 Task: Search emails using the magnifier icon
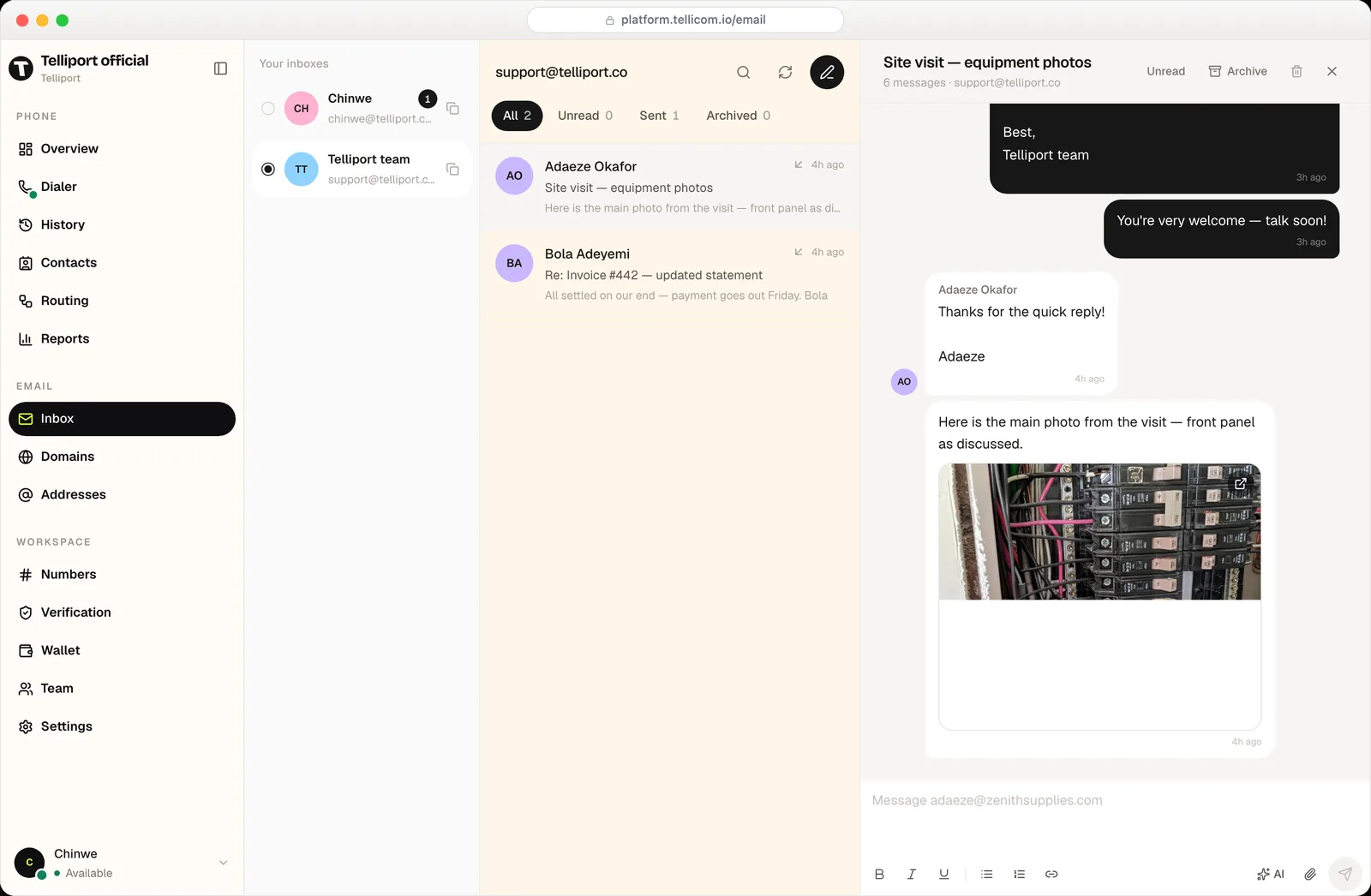click(x=744, y=72)
